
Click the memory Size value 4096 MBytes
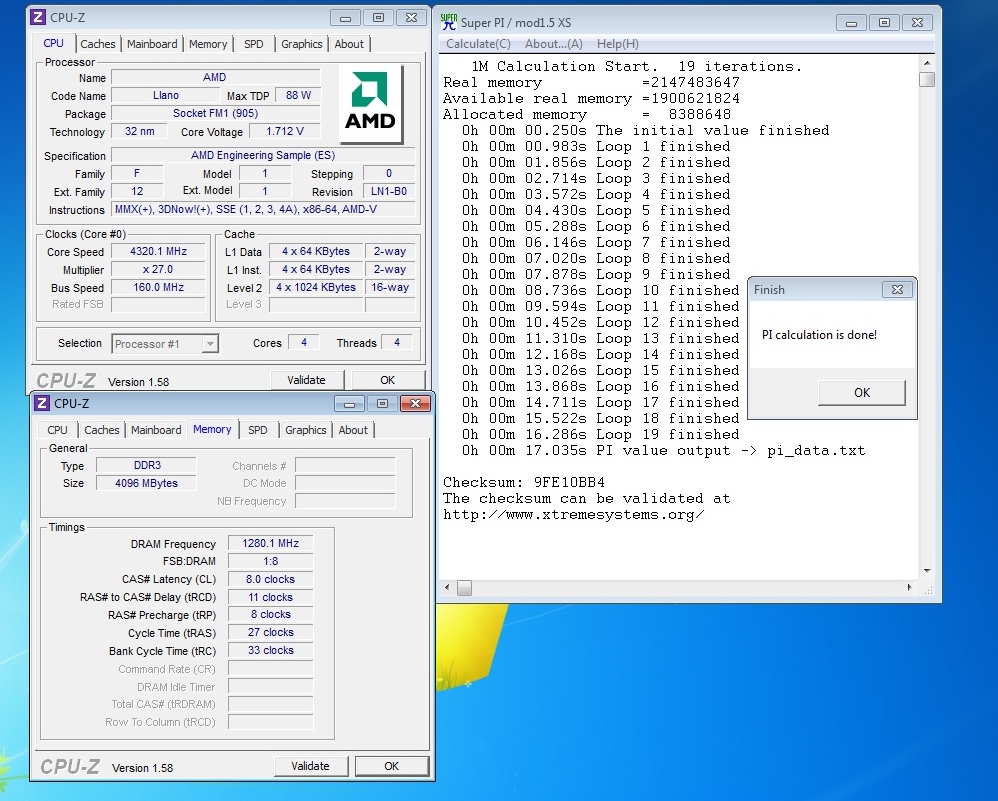[146, 483]
